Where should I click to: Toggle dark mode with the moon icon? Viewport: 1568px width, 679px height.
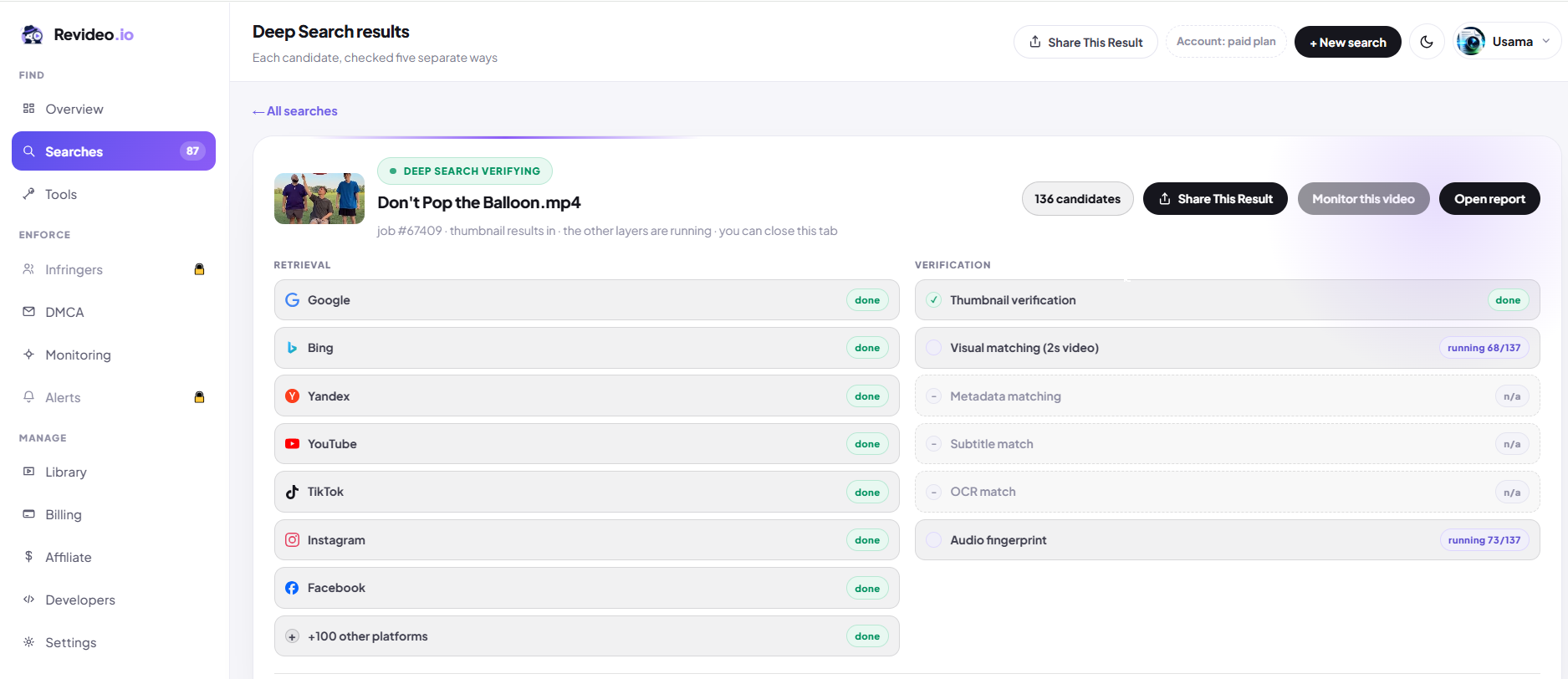tap(1427, 42)
